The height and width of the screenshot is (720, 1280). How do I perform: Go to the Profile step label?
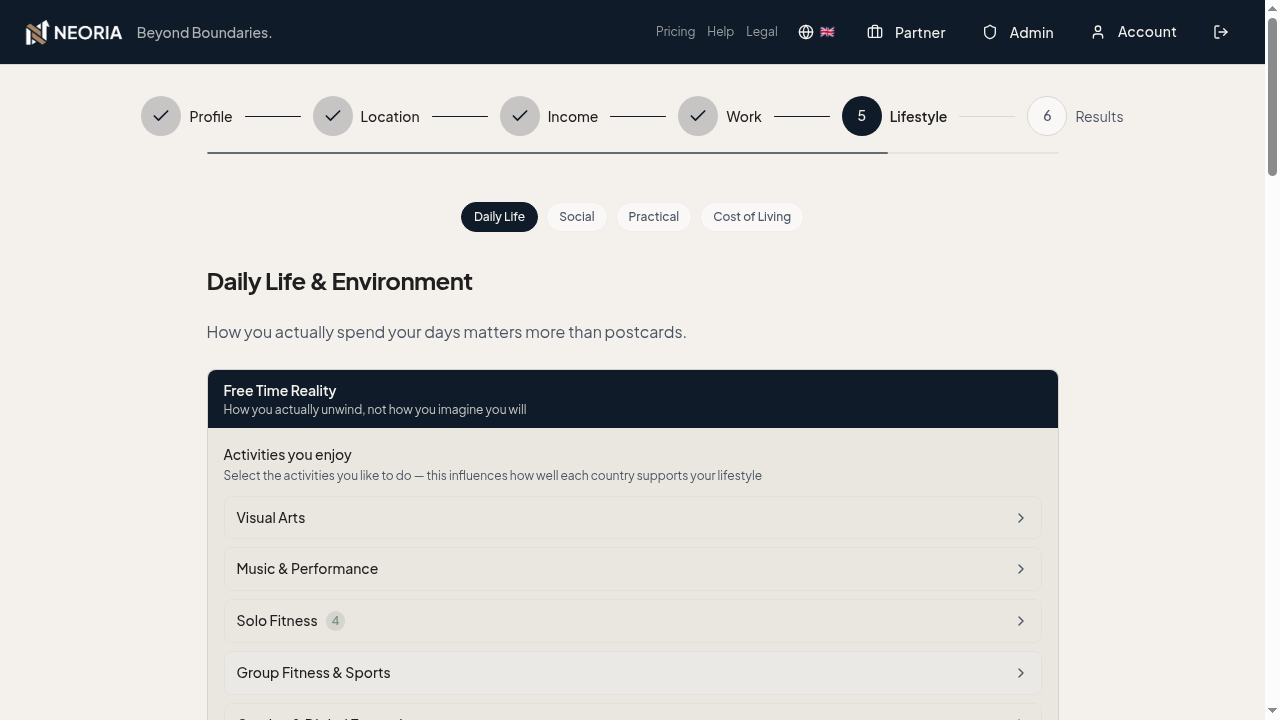(x=211, y=117)
